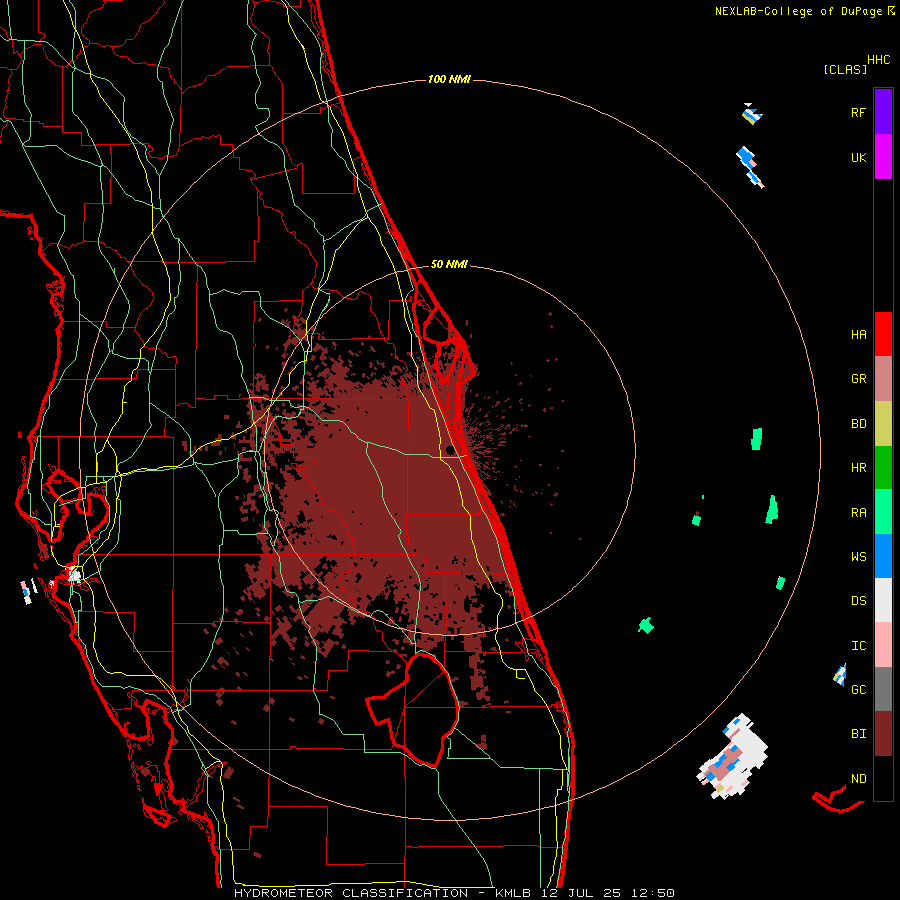Click the IC light pink legend swatch

click(883, 645)
